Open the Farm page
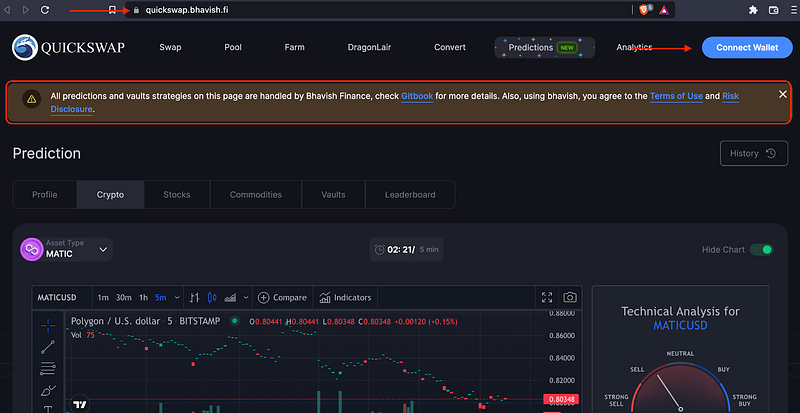 (x=294, y=47)
